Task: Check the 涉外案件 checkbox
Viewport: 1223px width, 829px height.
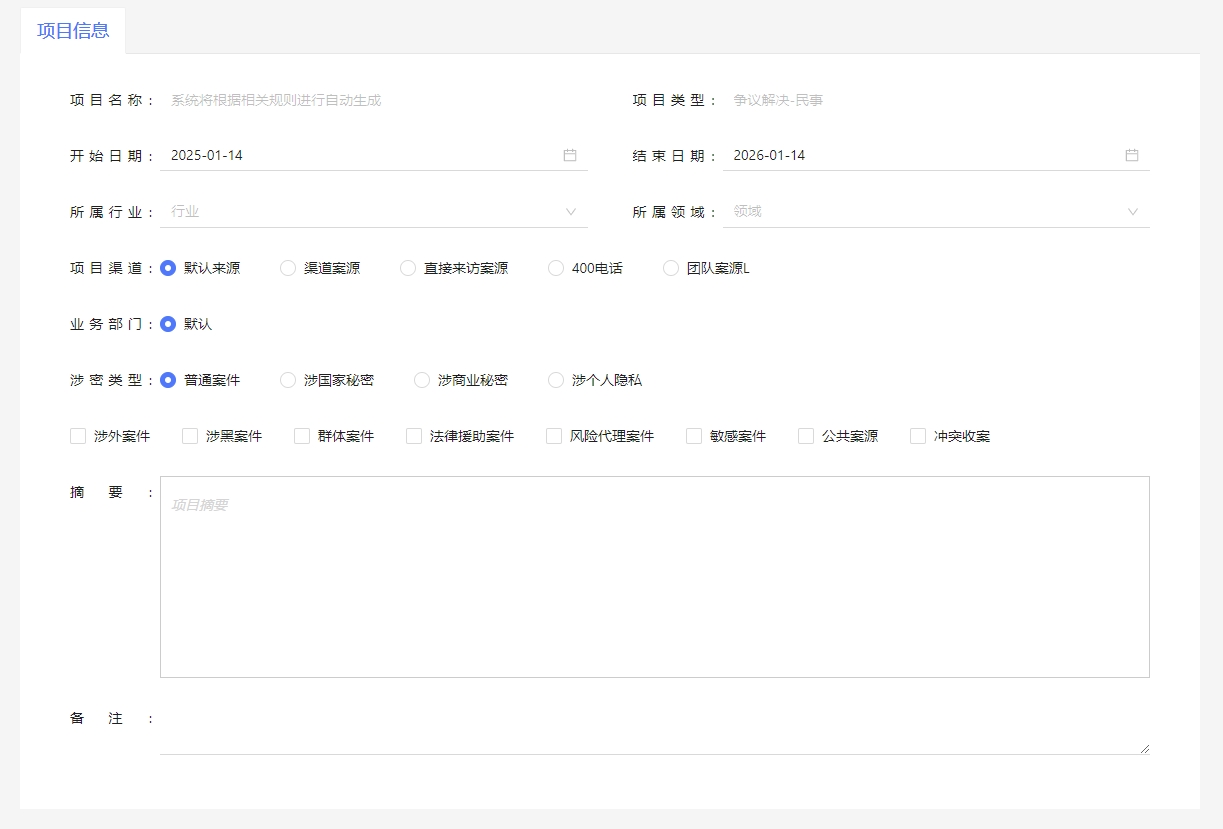Action: (78, 436)
